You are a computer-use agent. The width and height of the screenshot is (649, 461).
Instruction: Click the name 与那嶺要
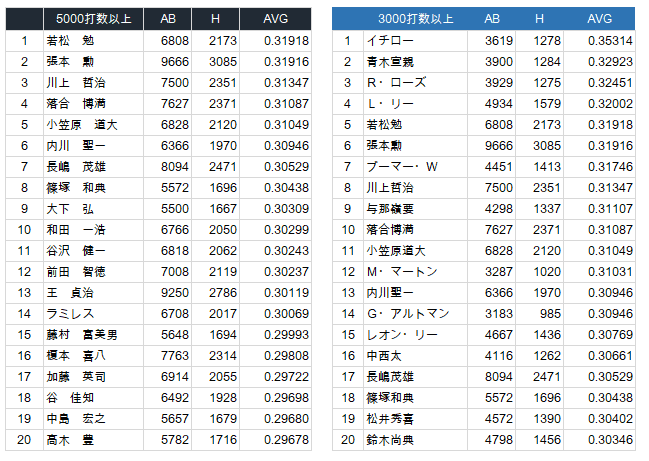[390, 209]
